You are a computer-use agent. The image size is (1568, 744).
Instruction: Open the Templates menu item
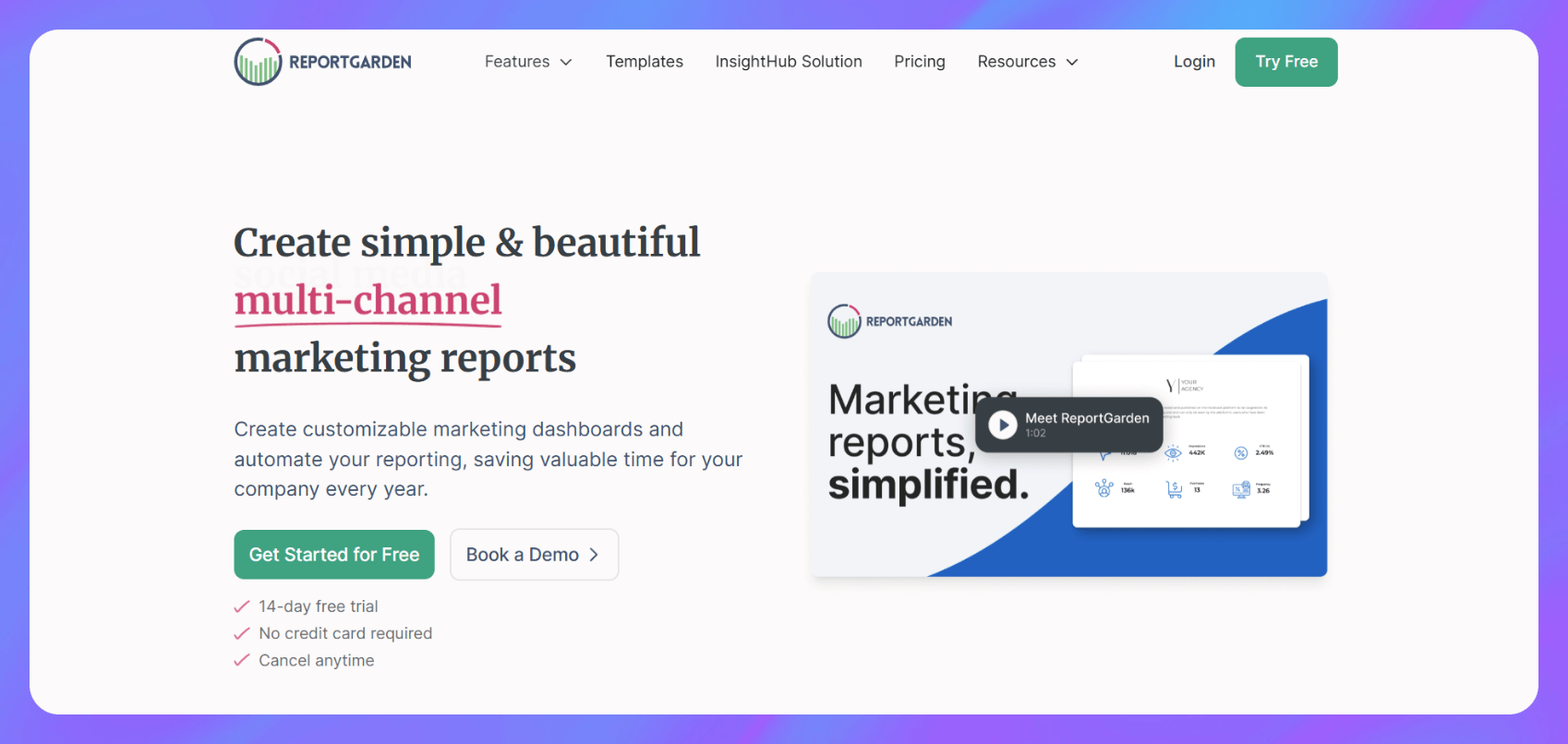645,62
